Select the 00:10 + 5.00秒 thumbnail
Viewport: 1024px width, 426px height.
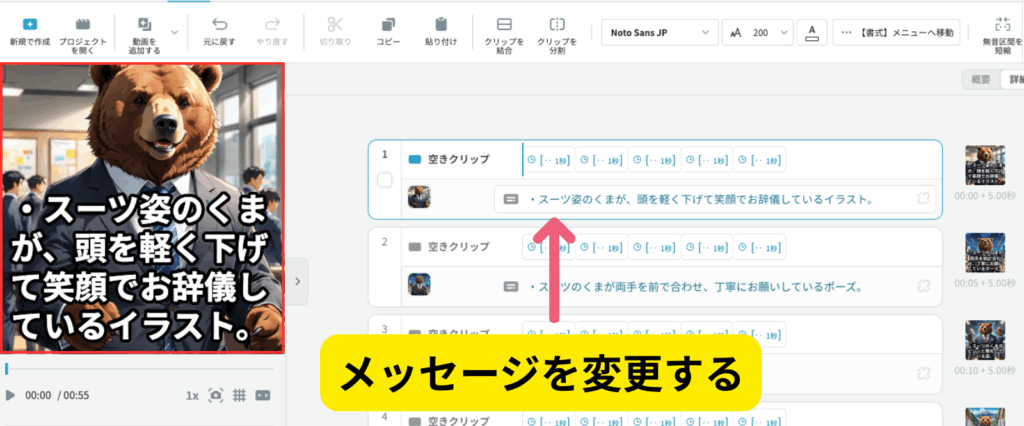[x=984, y=340]
